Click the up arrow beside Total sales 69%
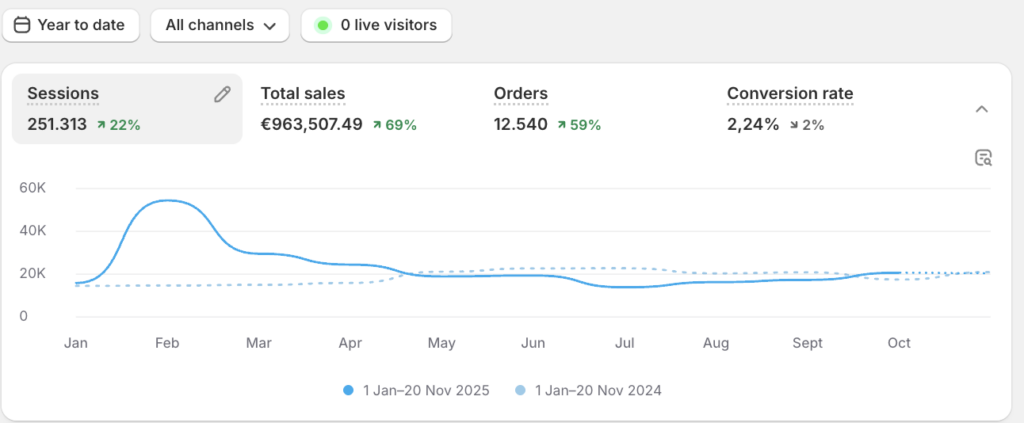 point(377,125)
